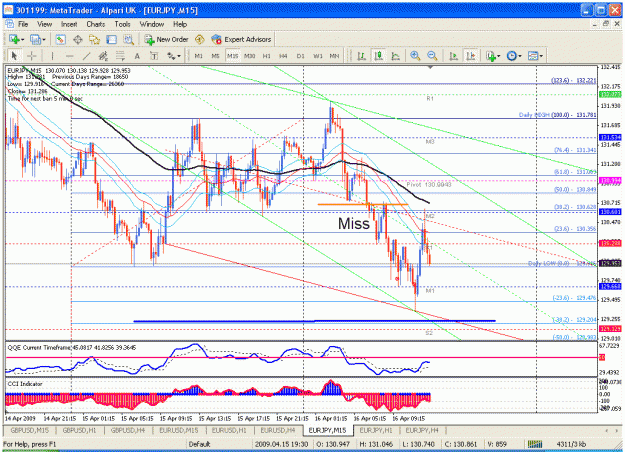625x452 pixels.
Task: Toggle the Expert Advisors button
Action: (242, 39)
